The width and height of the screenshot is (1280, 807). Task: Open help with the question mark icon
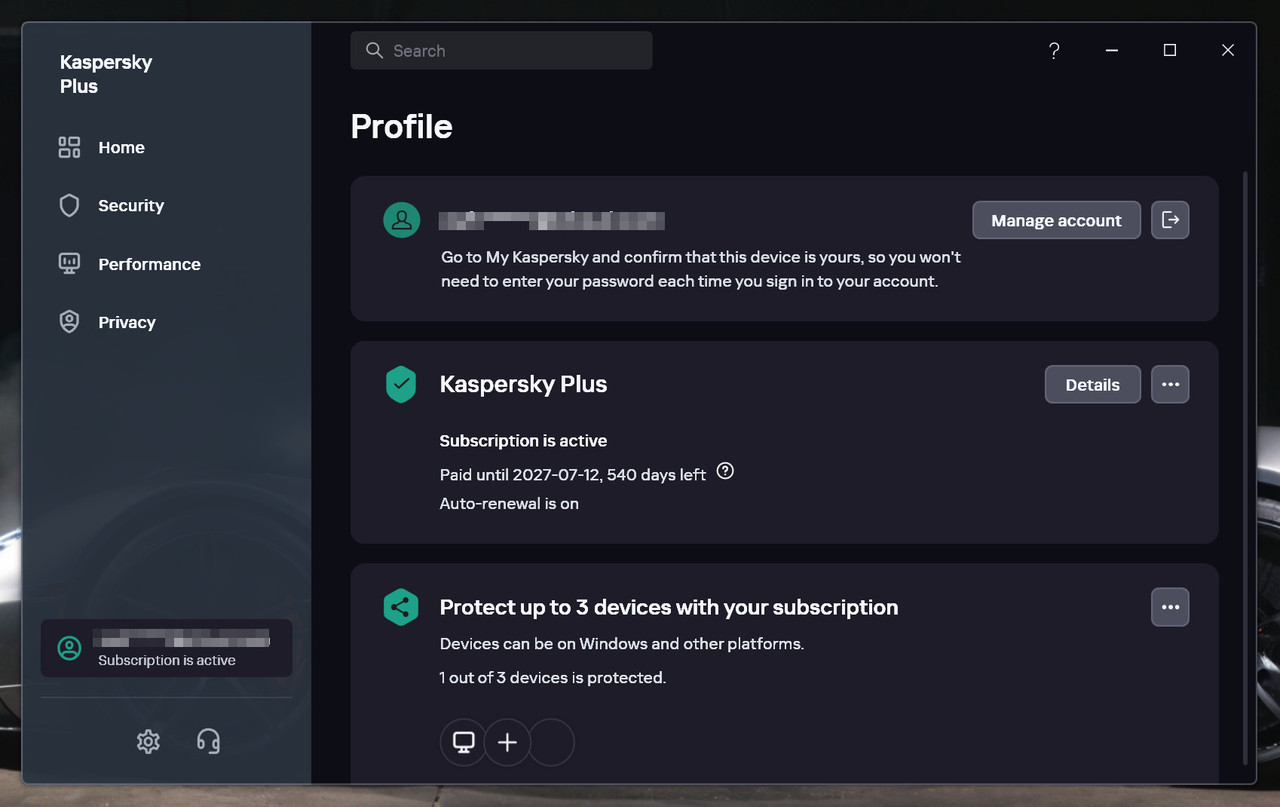[x=1054, y=51]
